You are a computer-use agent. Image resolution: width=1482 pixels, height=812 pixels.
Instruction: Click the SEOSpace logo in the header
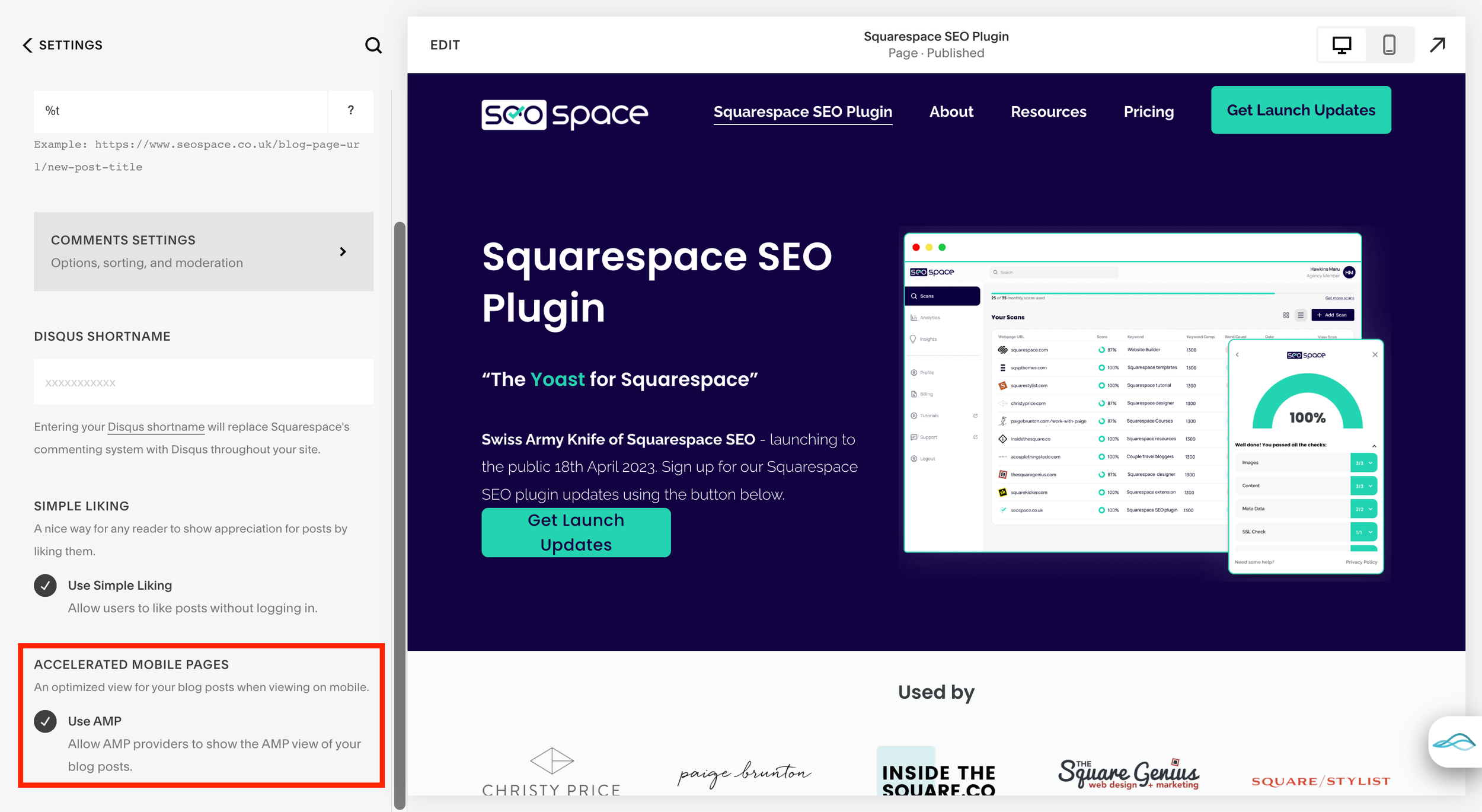564,114
